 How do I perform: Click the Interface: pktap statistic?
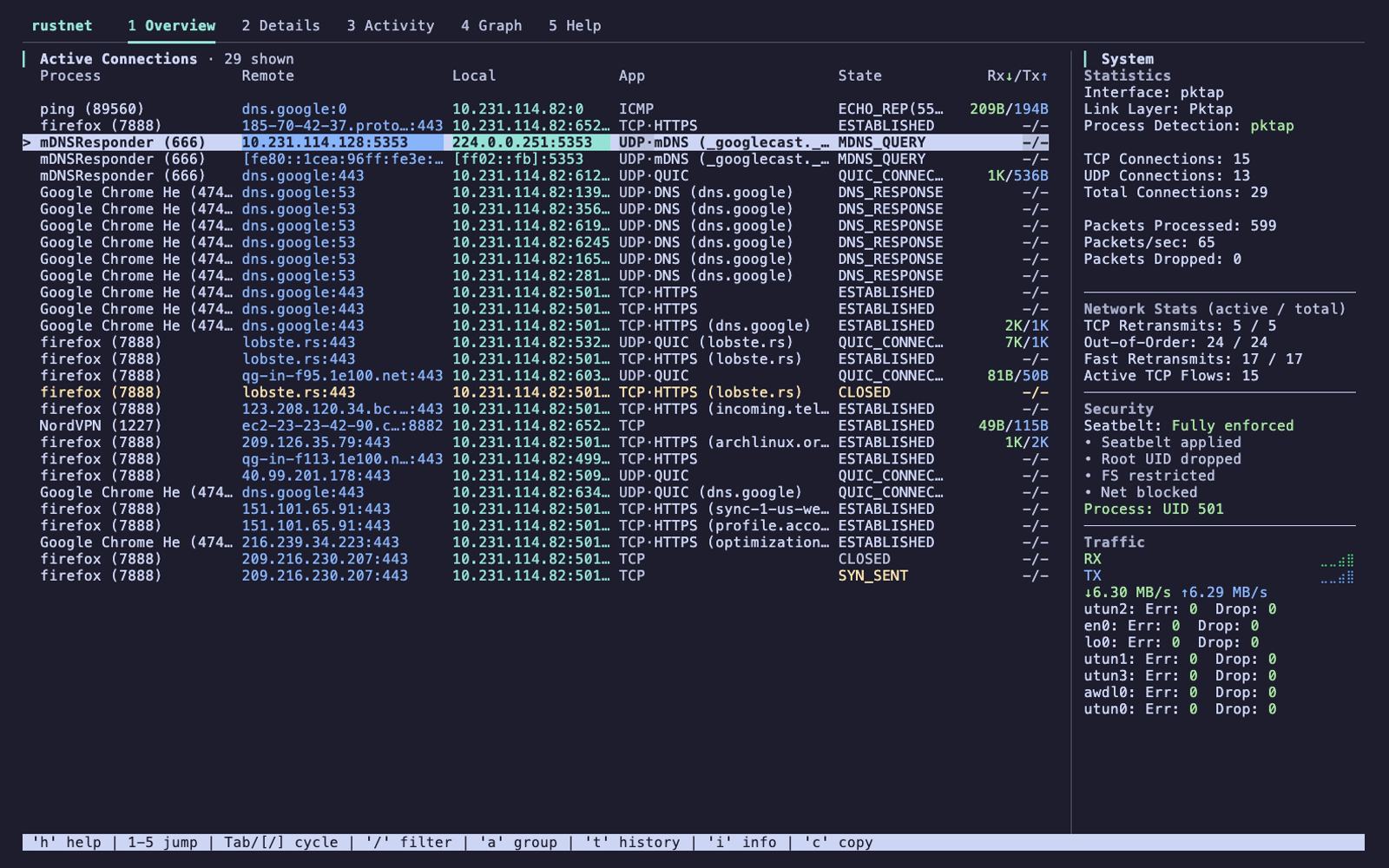(x=1153, y=92)
